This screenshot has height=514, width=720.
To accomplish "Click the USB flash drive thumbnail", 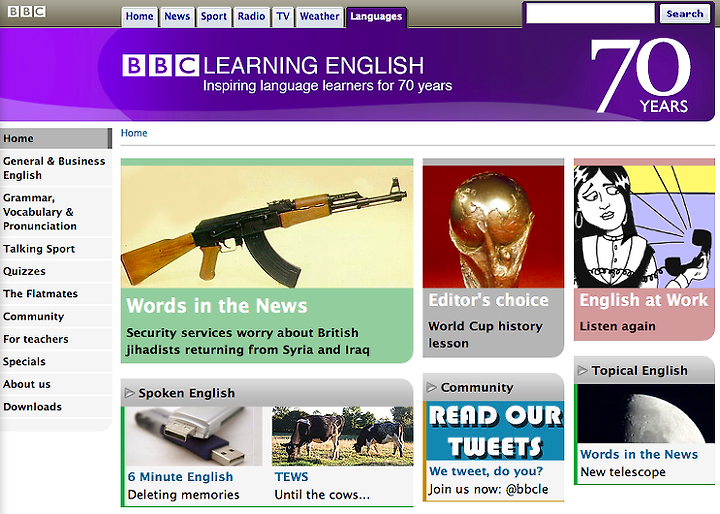I will [x=195, y=436].
